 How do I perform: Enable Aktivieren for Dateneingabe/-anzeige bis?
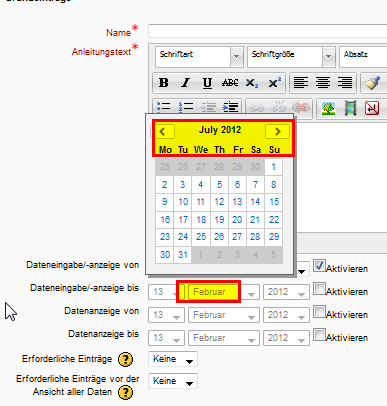319,289
